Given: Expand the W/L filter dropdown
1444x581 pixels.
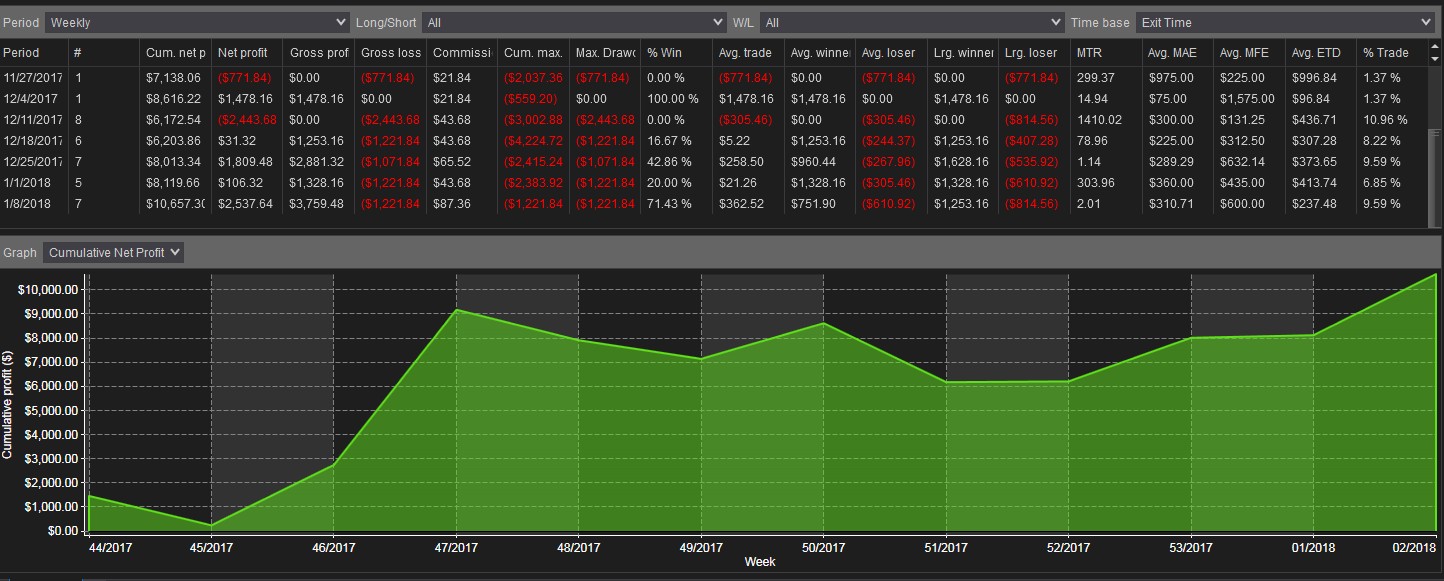Looking at the screenshot, I should coord(912,22).
